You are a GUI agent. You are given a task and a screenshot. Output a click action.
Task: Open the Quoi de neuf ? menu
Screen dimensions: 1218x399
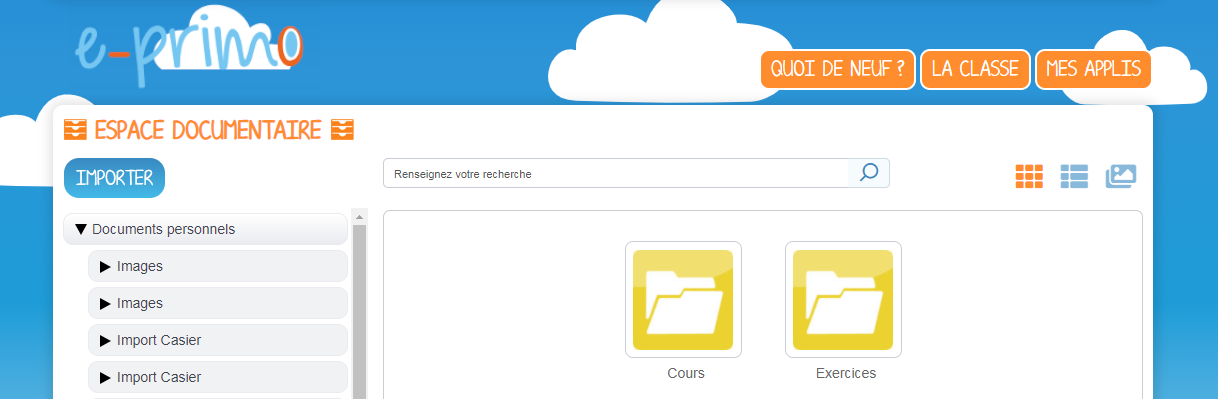[x=838, y=70]
